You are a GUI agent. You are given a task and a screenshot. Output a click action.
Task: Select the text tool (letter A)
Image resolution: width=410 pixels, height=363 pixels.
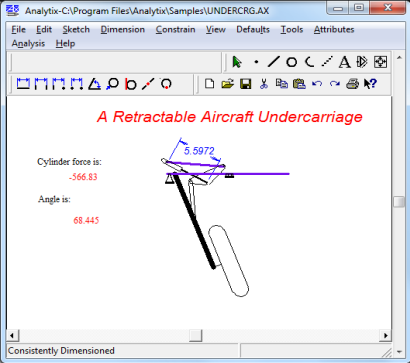[345, 62]
